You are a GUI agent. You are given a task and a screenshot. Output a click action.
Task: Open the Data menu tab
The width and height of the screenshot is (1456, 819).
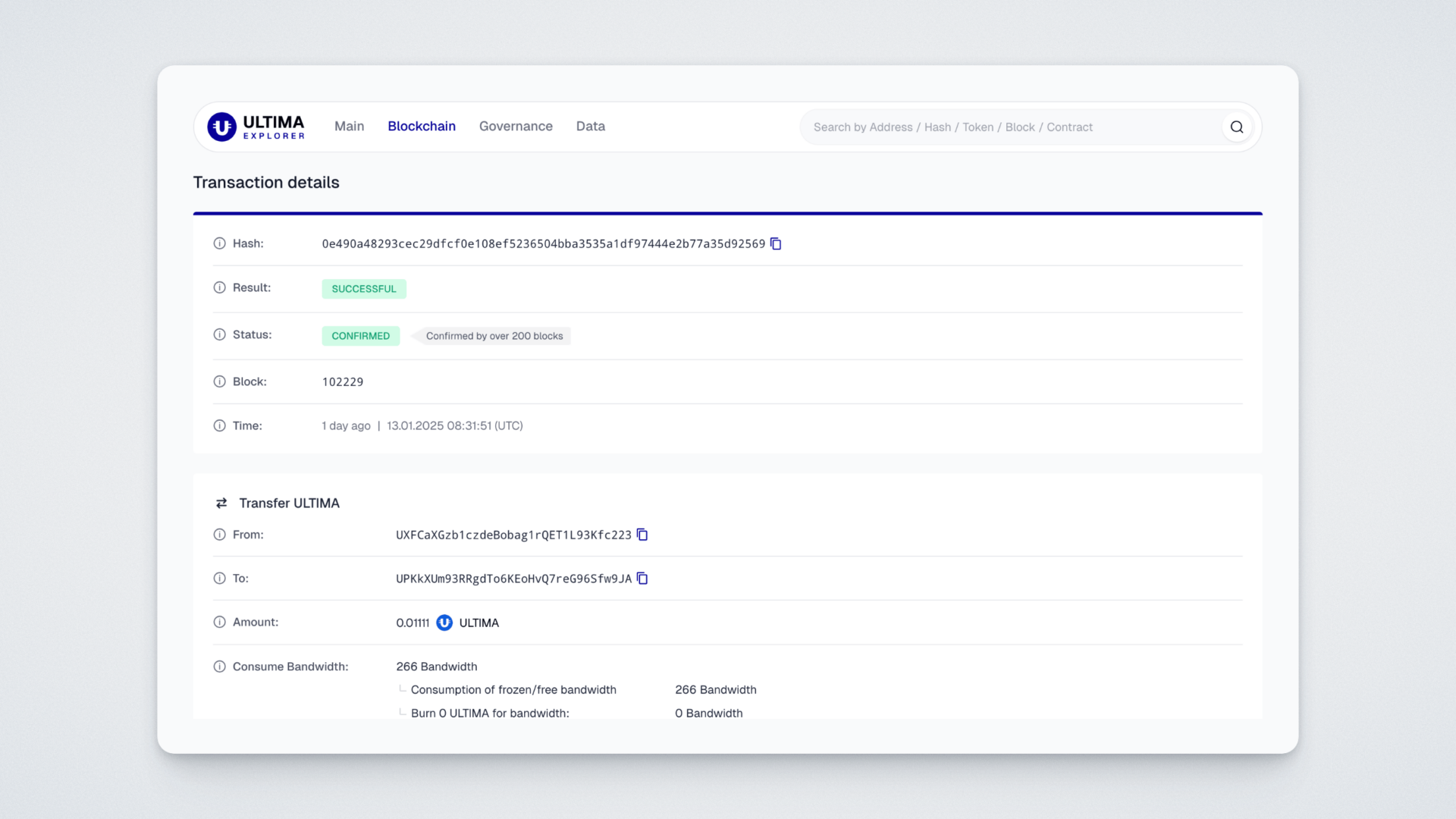pyautogui.click(x=590, y=126)
